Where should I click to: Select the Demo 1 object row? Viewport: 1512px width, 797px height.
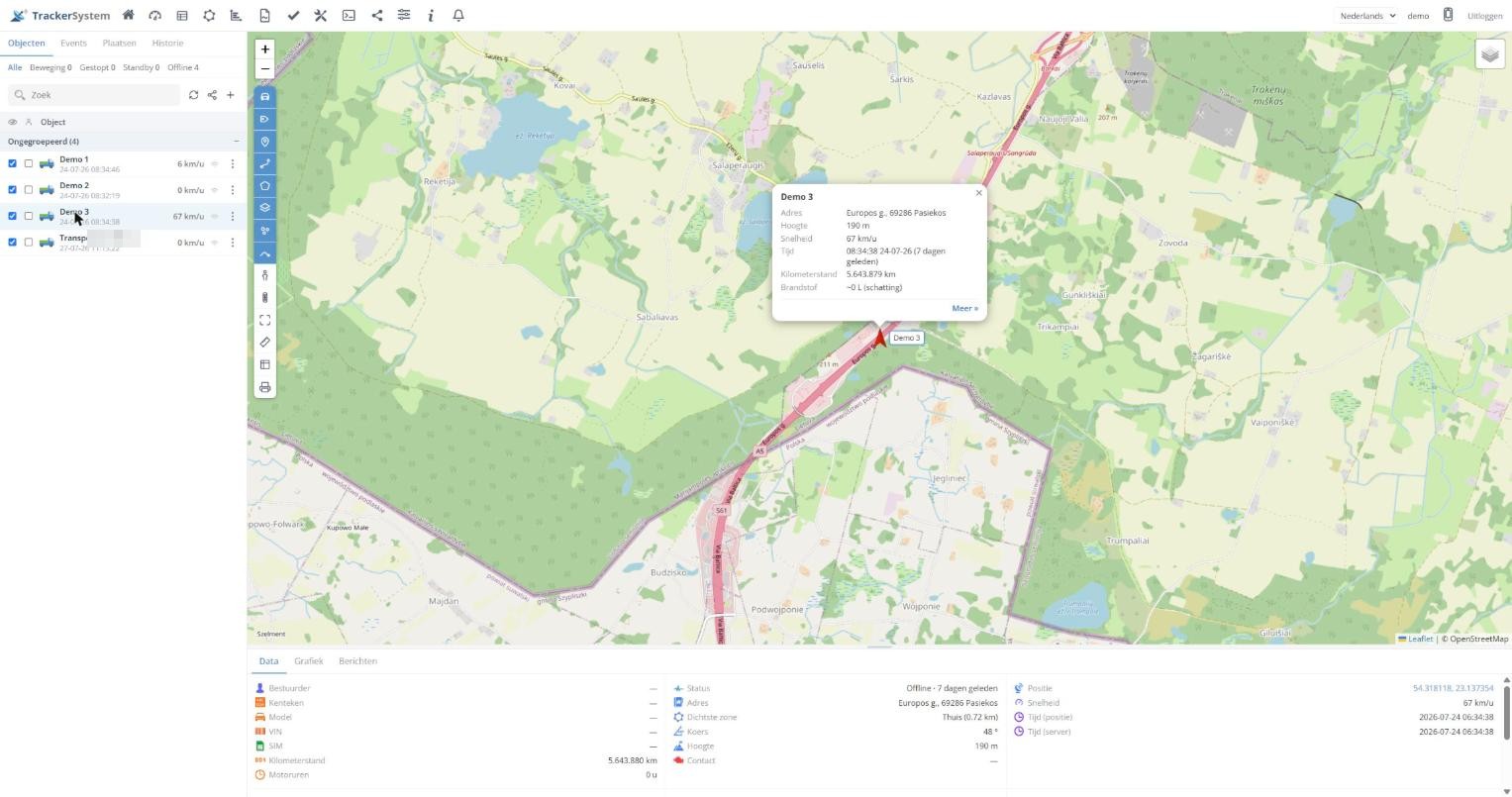[123, 163]
